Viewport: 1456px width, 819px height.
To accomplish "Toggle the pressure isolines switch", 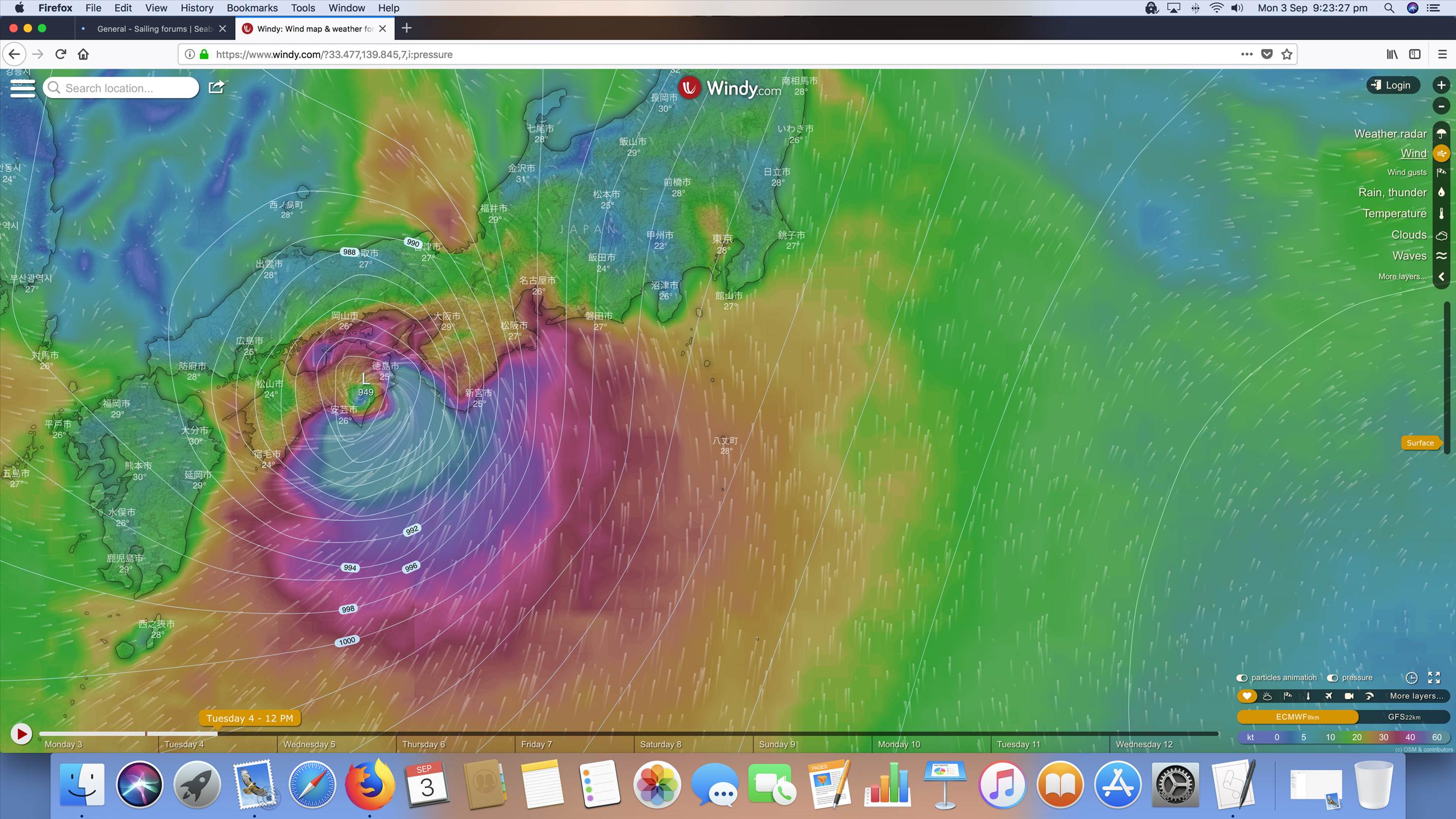I will click(x=1332, y=678).
